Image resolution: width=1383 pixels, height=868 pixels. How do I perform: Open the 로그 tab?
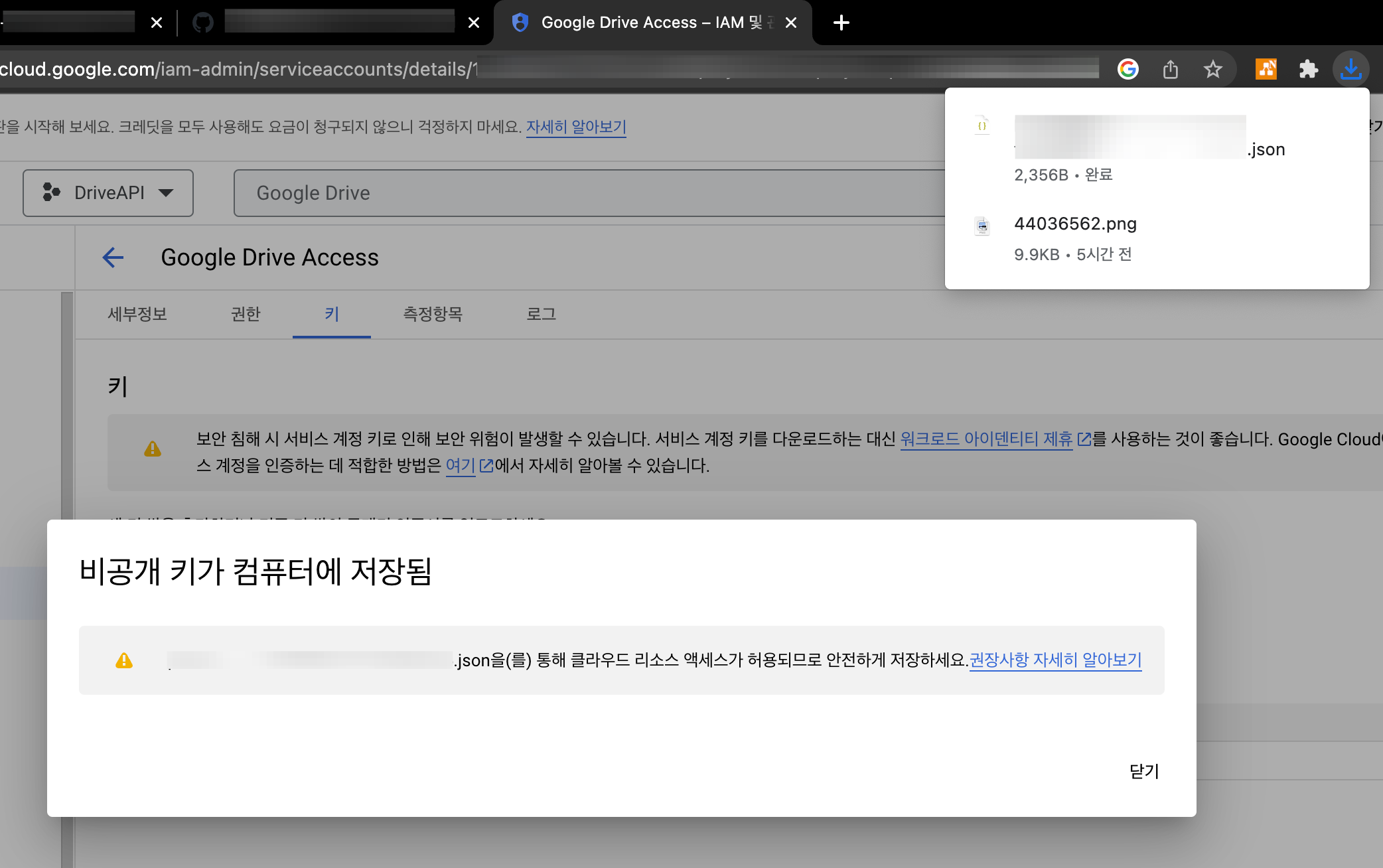(x=542, y=314)
